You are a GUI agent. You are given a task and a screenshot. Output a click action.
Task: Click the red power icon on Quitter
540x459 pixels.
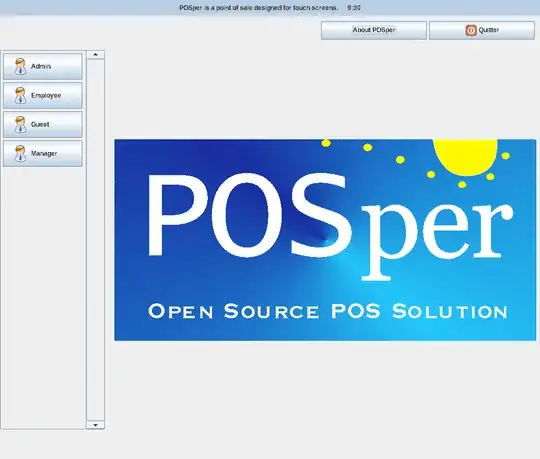coord(471,30)
